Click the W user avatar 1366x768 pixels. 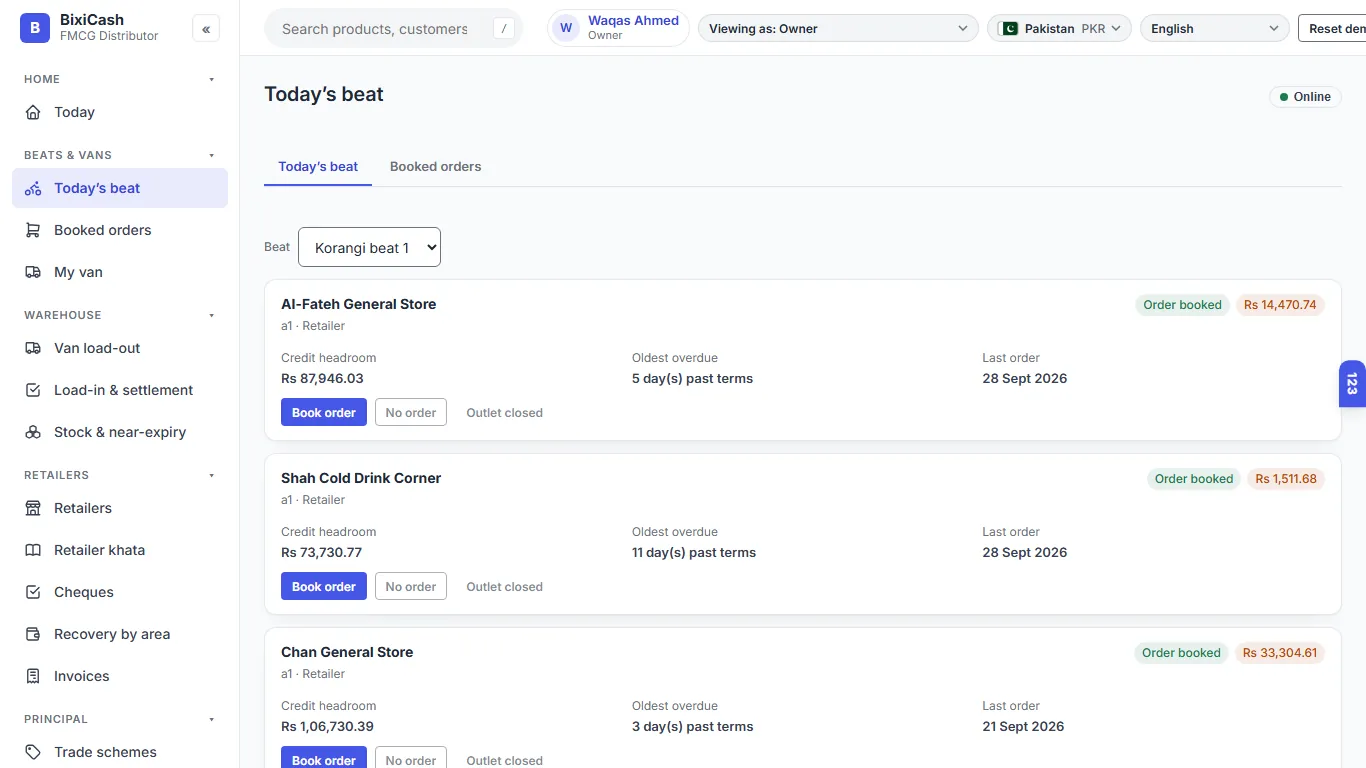point(566,28)
